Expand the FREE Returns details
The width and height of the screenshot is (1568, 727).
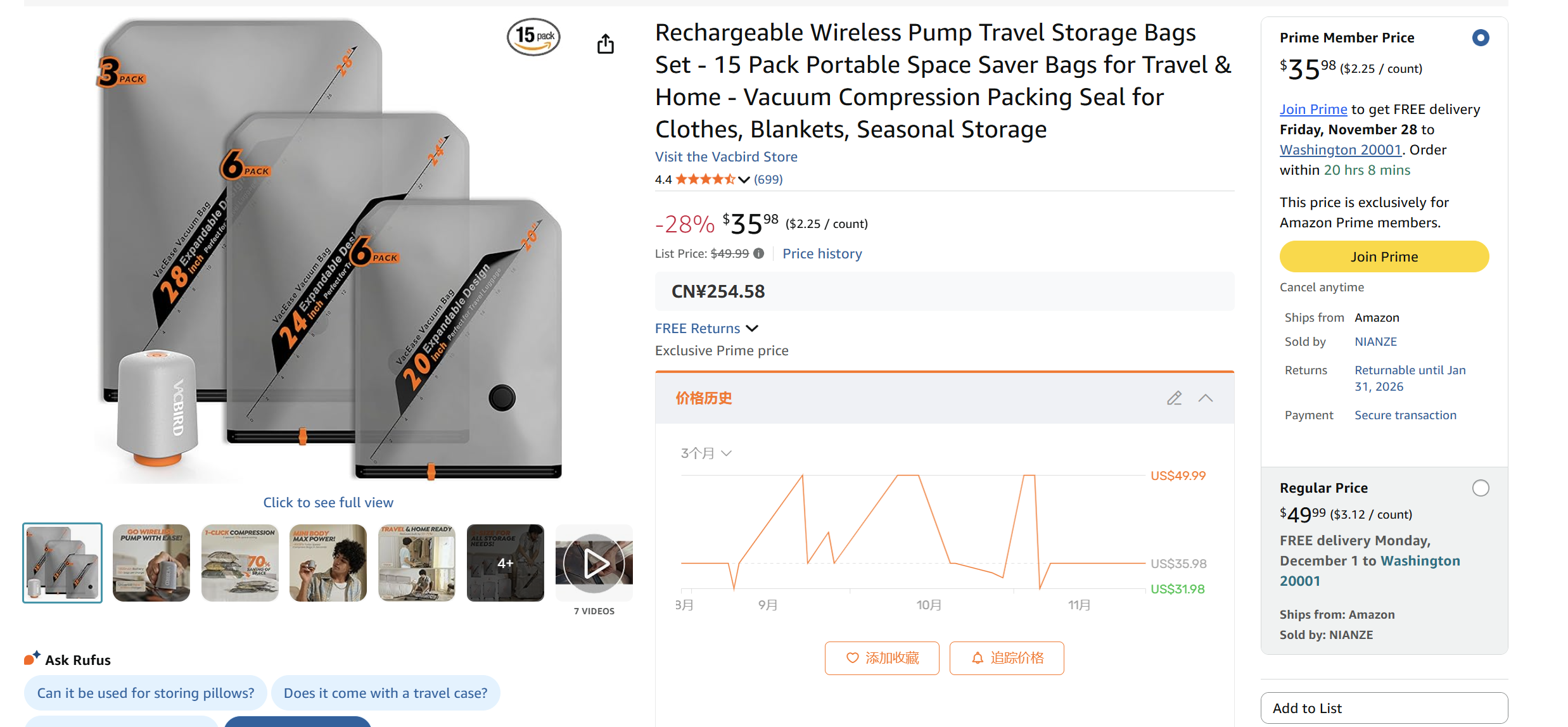753,328
